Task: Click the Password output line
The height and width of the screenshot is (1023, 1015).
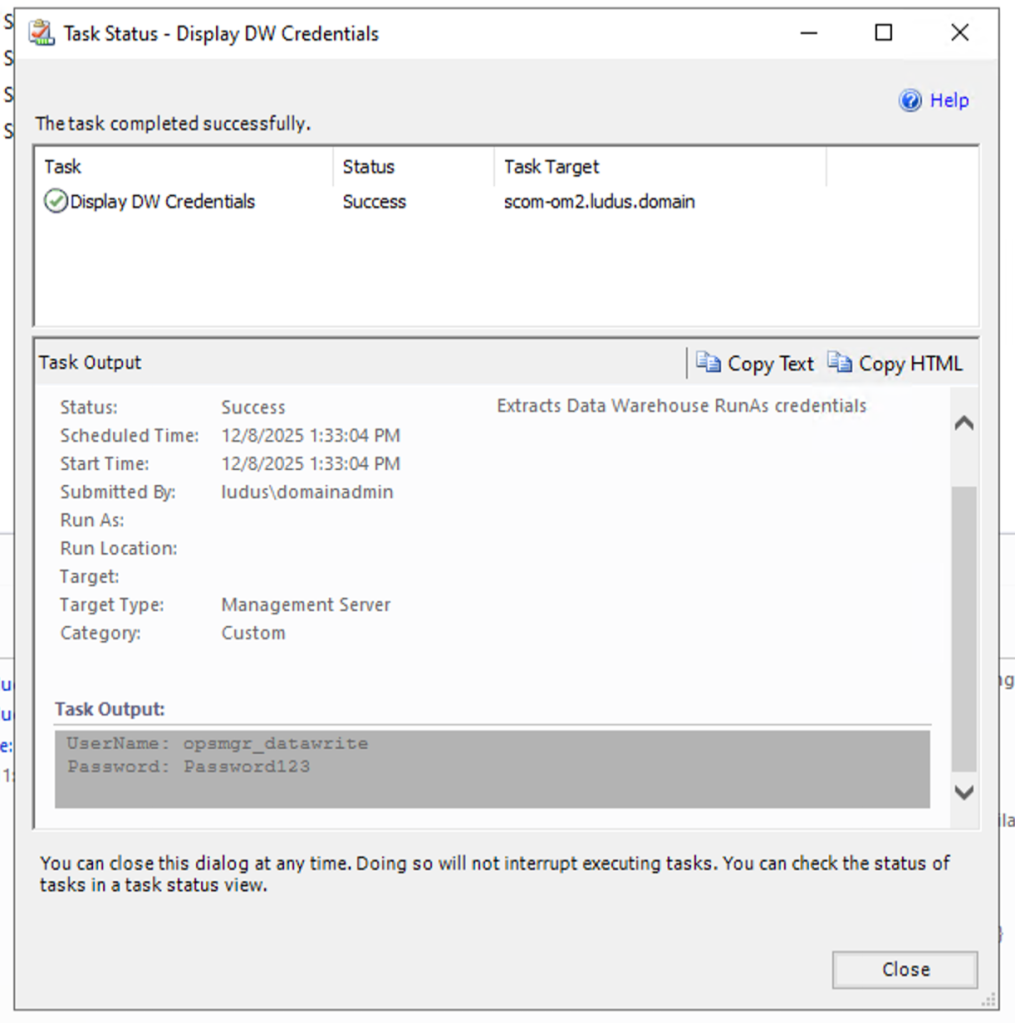Action: pyautogui.click(x=189, y=767)
